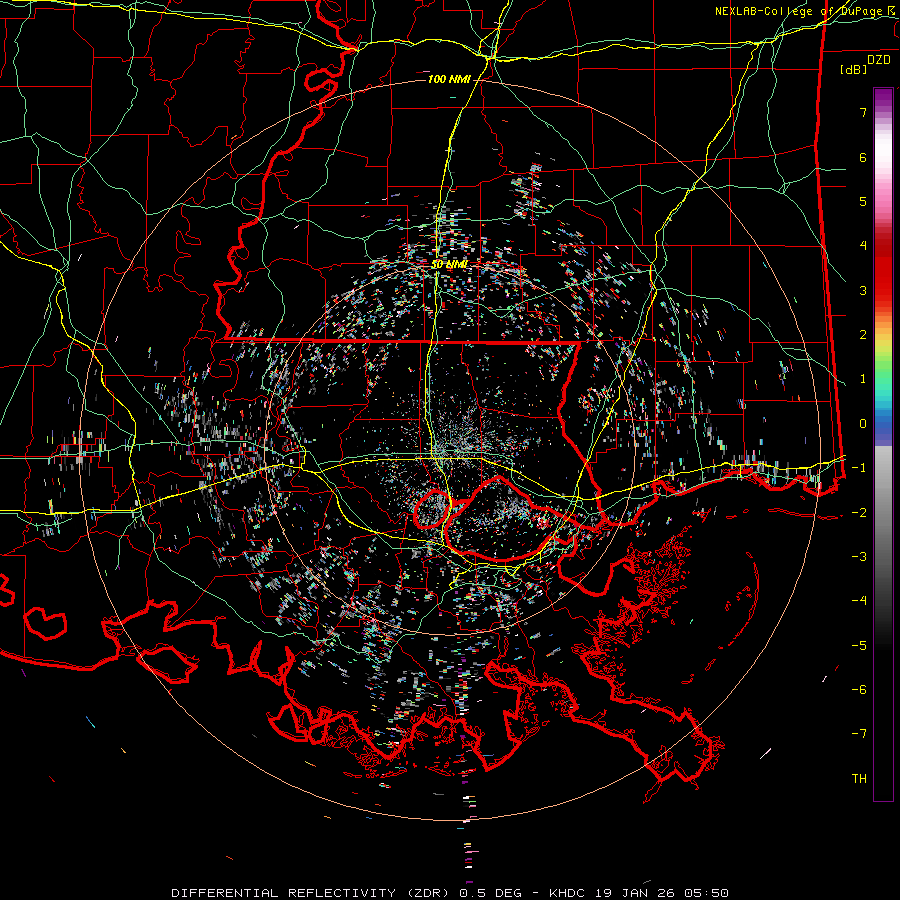900x900 pixels.
Task: Click the 0 tick label on the scale
Action: point(863,424)
